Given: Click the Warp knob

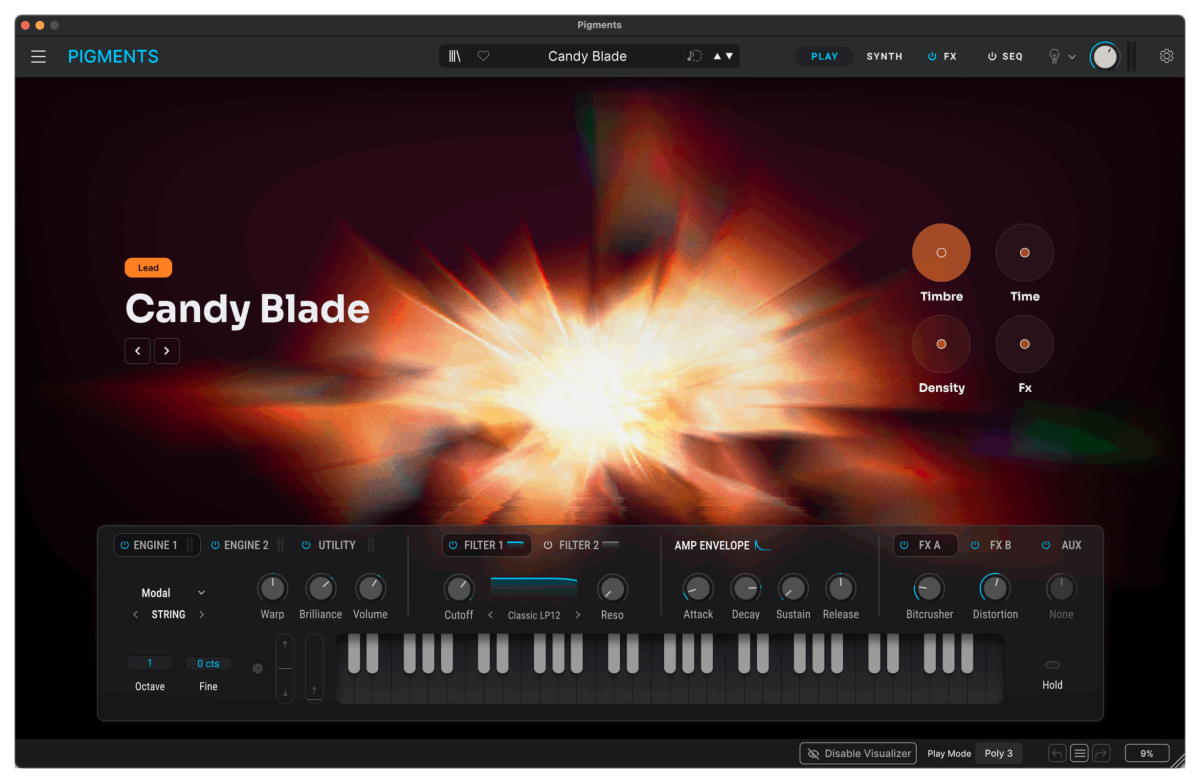Looking at the screenshot, I should pos(272,588).
